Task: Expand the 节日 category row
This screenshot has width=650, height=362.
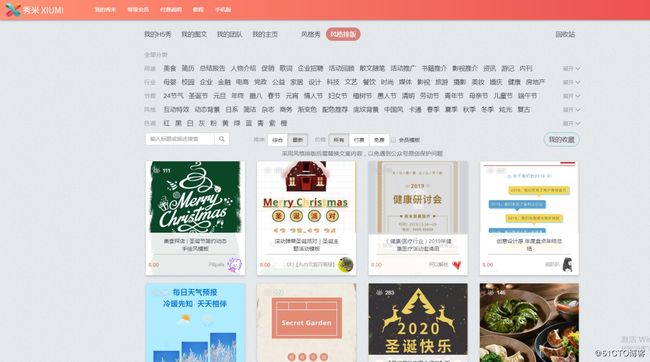Action: (x=571, y=96)
